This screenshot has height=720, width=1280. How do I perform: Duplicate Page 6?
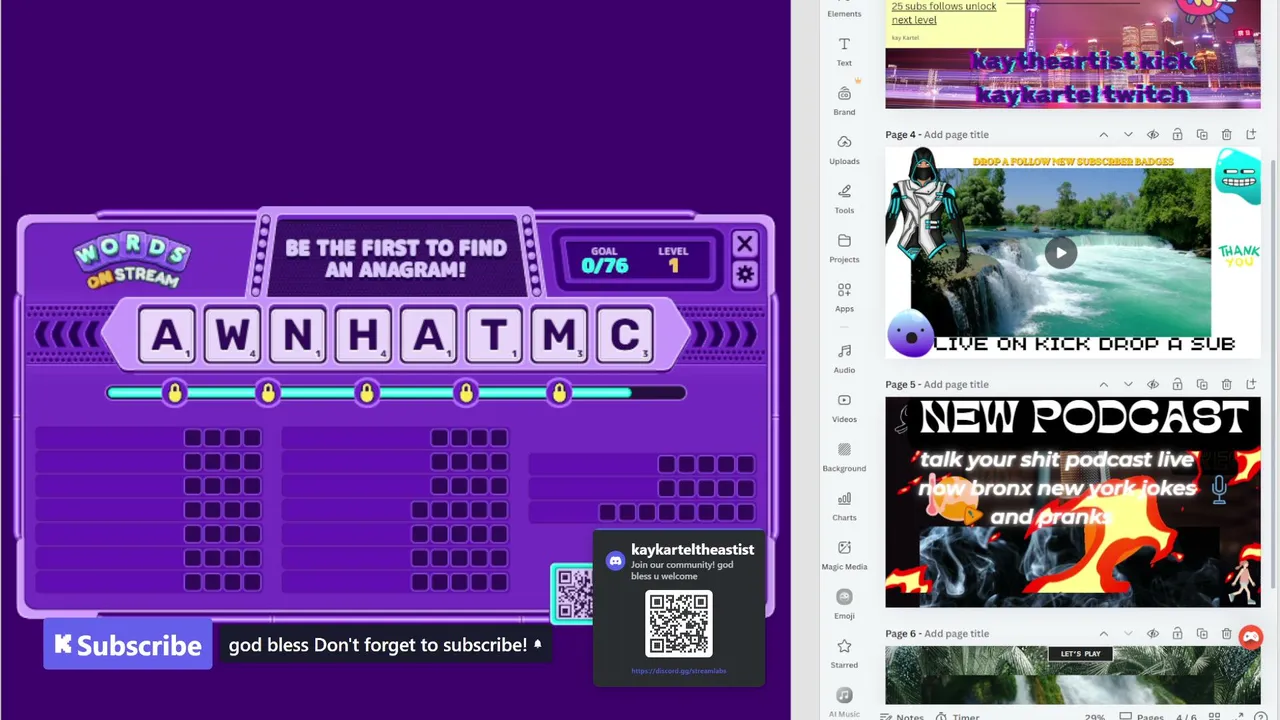point(1202,634)
